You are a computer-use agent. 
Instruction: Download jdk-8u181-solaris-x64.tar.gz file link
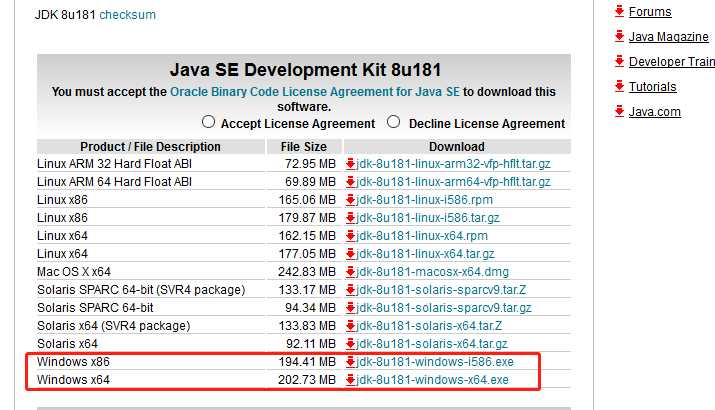432,344
